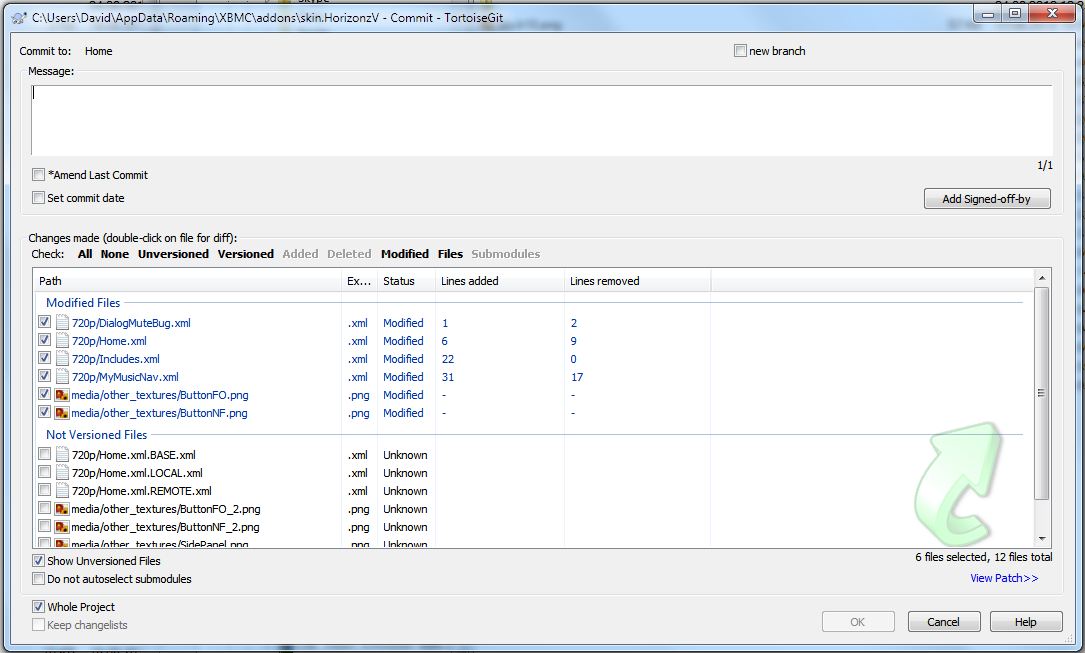Viewport: 1085px width, 653px height.
Task: Click the "6 files selected, 12 files total" text
Action: pyautogui.click(x=983, y=557)
